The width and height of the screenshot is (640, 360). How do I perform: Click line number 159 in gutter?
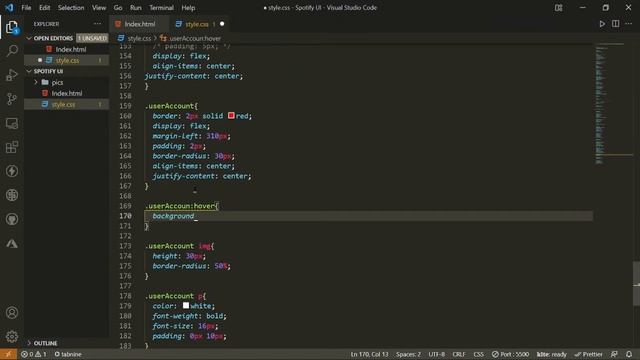click(125, 106)
